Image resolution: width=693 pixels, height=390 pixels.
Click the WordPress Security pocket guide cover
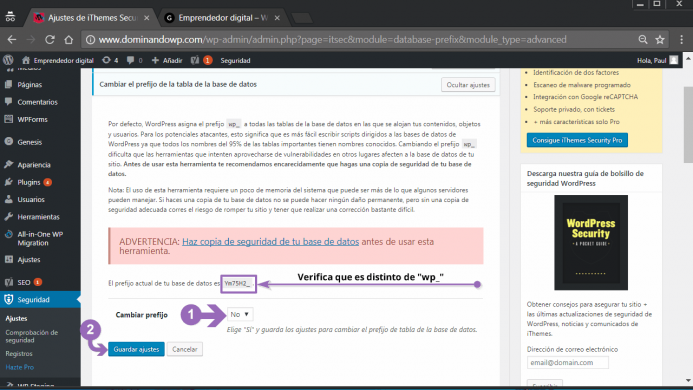(x=591, y=243)
